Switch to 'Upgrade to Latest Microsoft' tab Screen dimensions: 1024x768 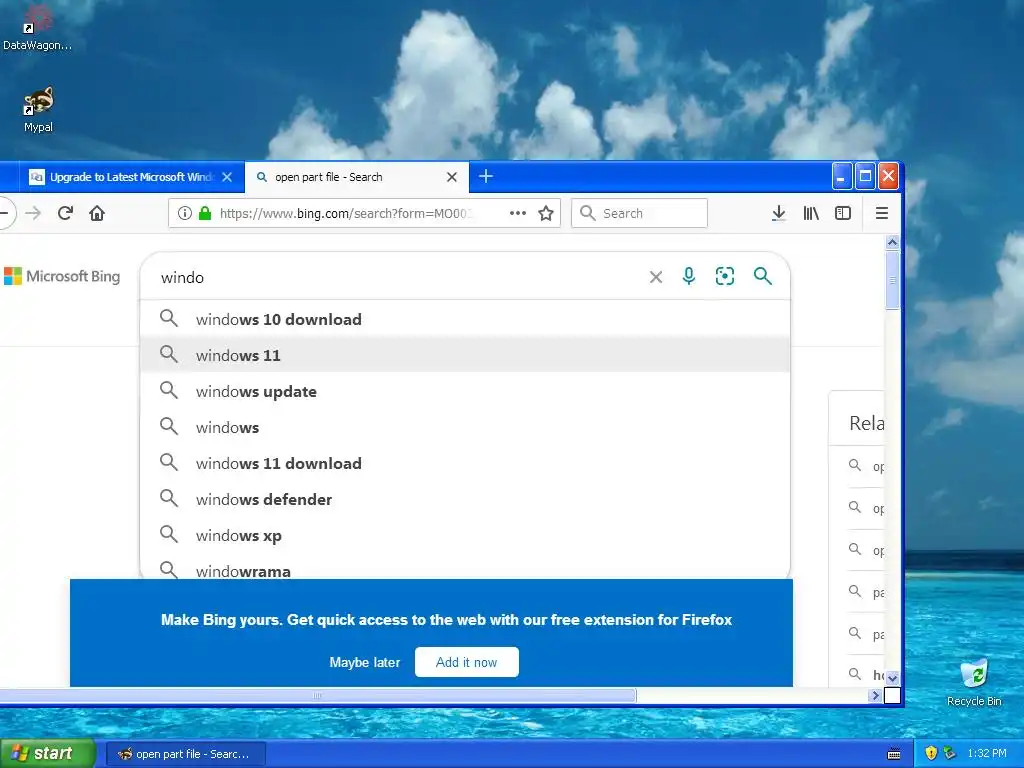(129, 177)
